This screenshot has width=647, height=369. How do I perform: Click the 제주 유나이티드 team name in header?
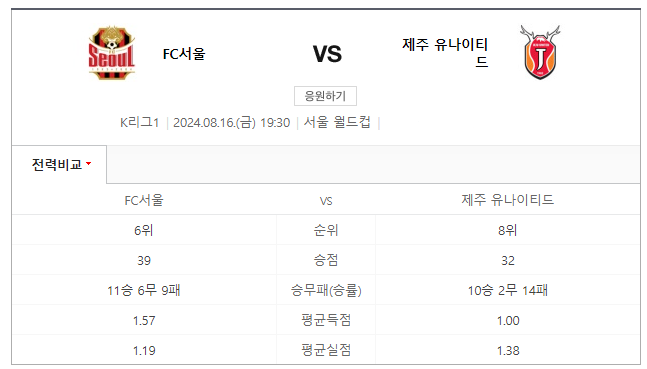click(x=445, y=53)
